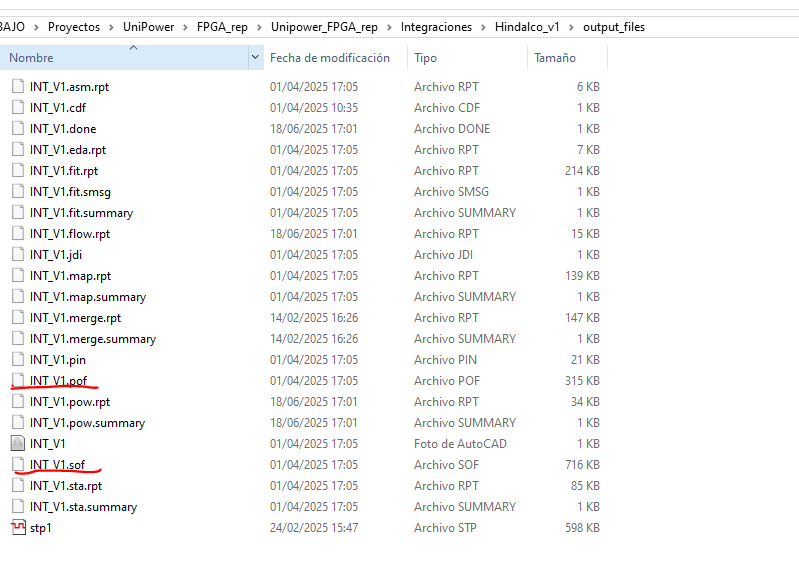Sort by the Tamaño column header
Image resolution: width=799 pixels, height=578 pixels.
point(567,58)
